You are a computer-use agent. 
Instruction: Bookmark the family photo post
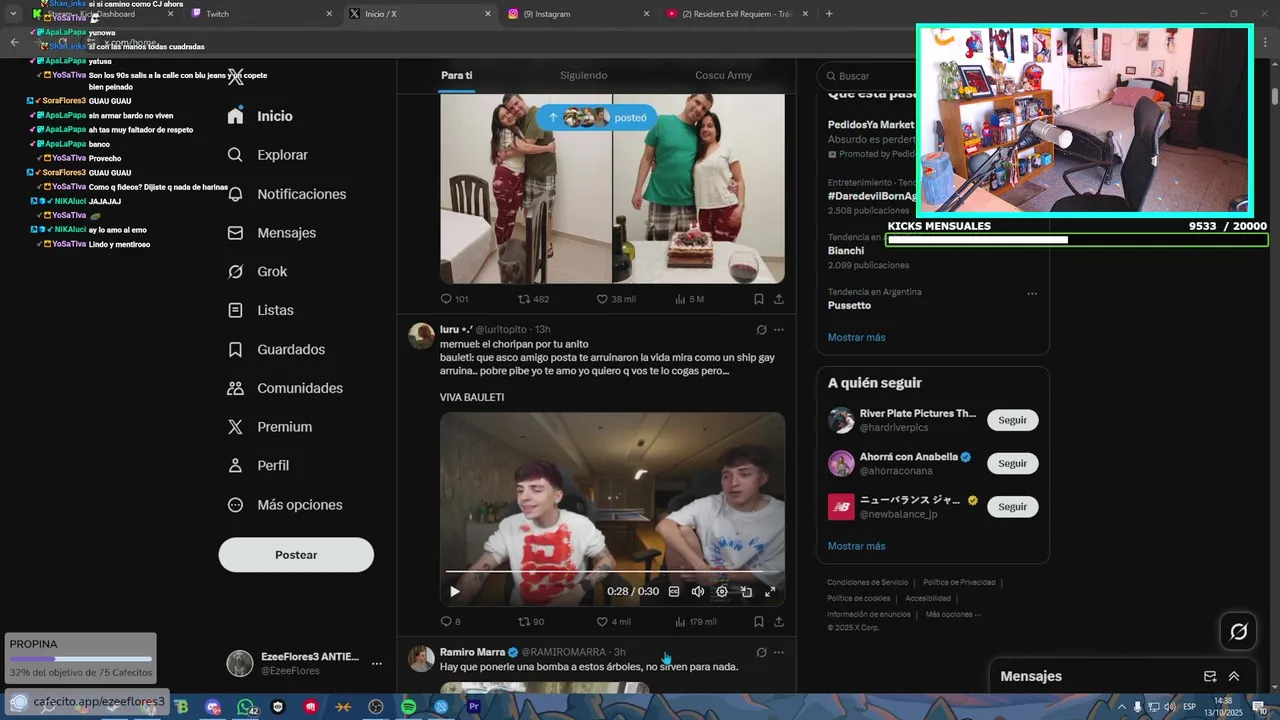tap(758, 299)
